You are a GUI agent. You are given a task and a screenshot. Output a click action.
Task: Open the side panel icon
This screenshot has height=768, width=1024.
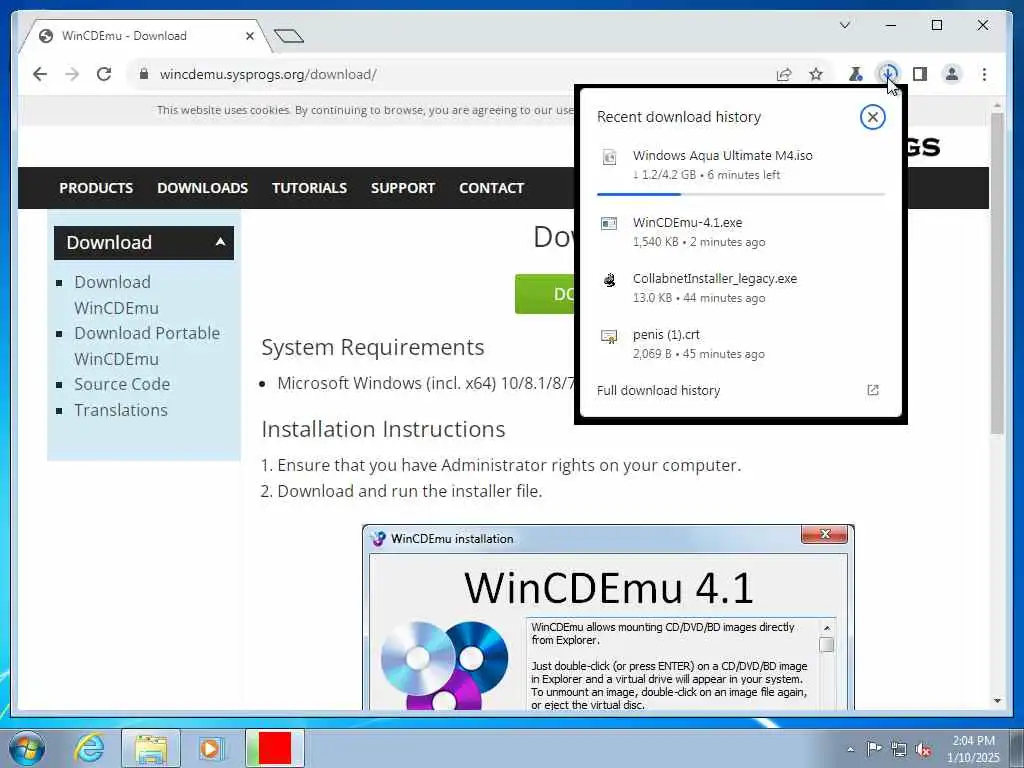click(x=920, y=74)
